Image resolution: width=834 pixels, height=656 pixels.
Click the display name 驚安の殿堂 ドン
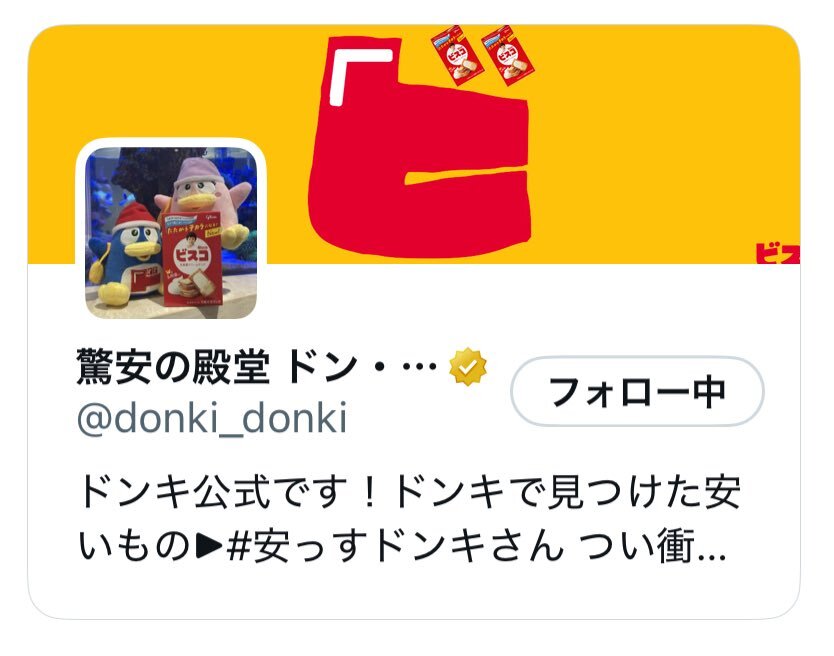click(217, 367)
